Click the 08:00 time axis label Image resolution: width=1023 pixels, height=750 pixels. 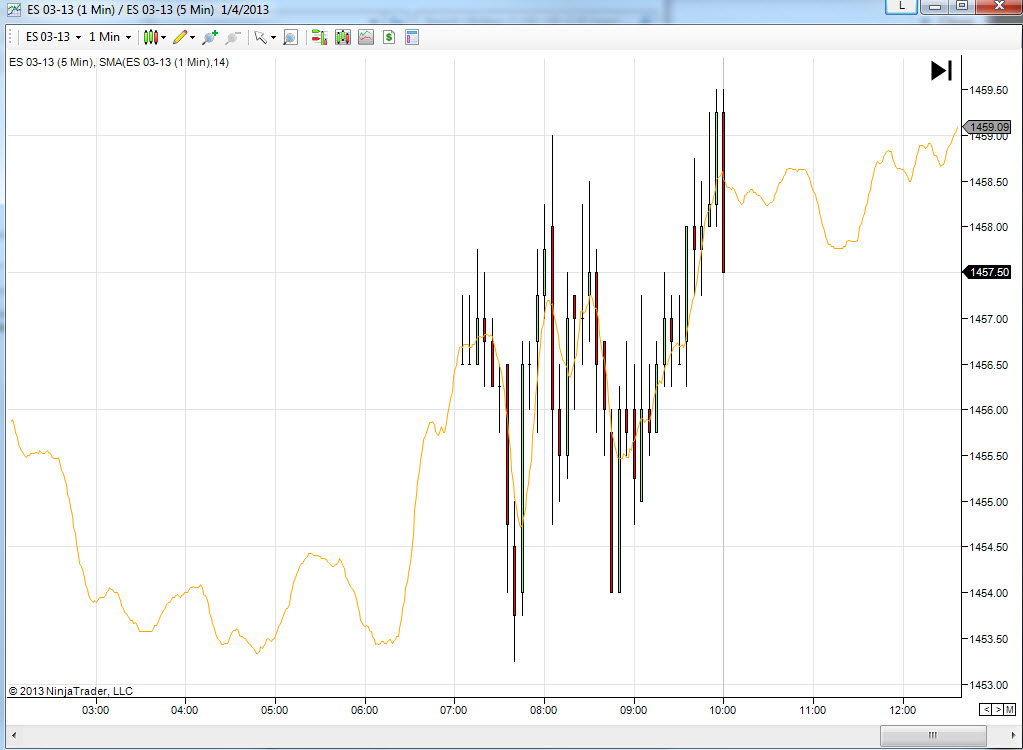tap(543, 710)
